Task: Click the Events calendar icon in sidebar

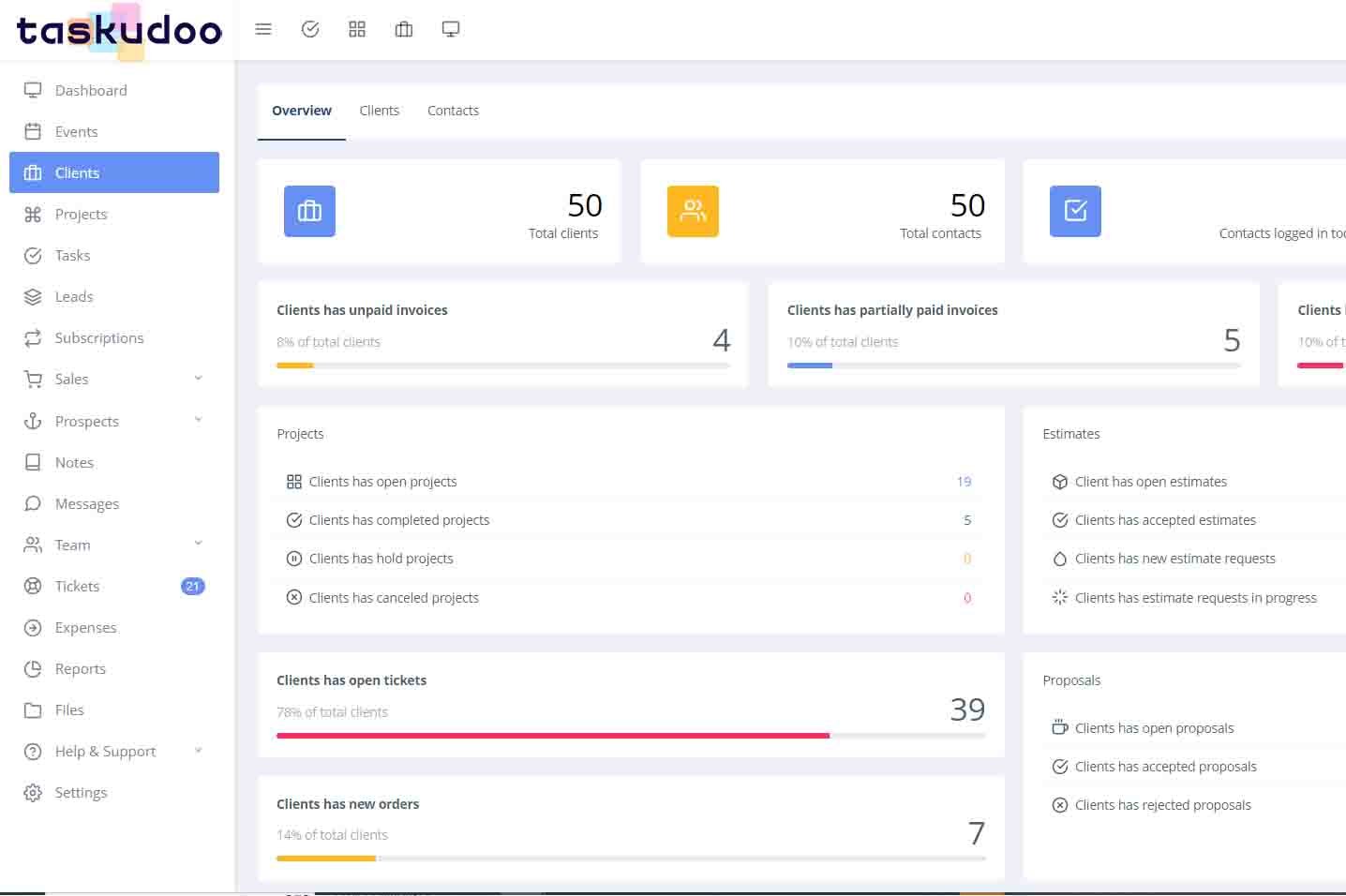Action: tap(33, 131)
